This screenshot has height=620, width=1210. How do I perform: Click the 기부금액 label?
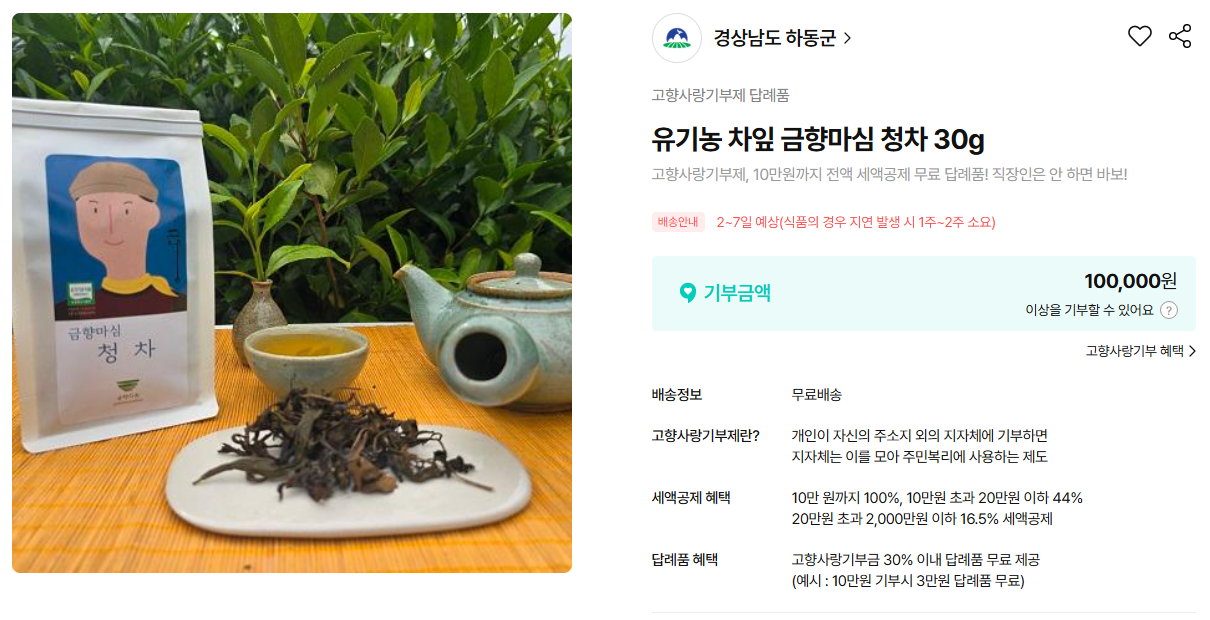point(737,293)
